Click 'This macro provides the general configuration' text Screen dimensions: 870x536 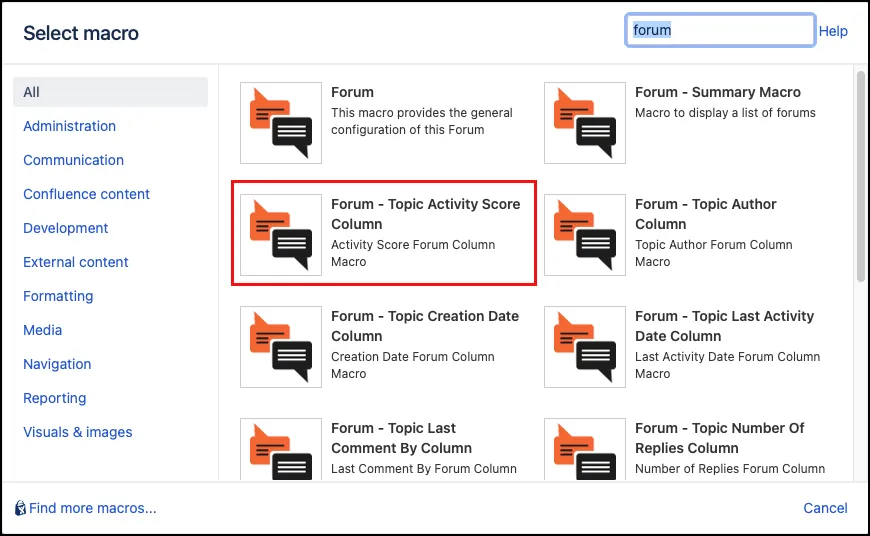pos(422,121)
